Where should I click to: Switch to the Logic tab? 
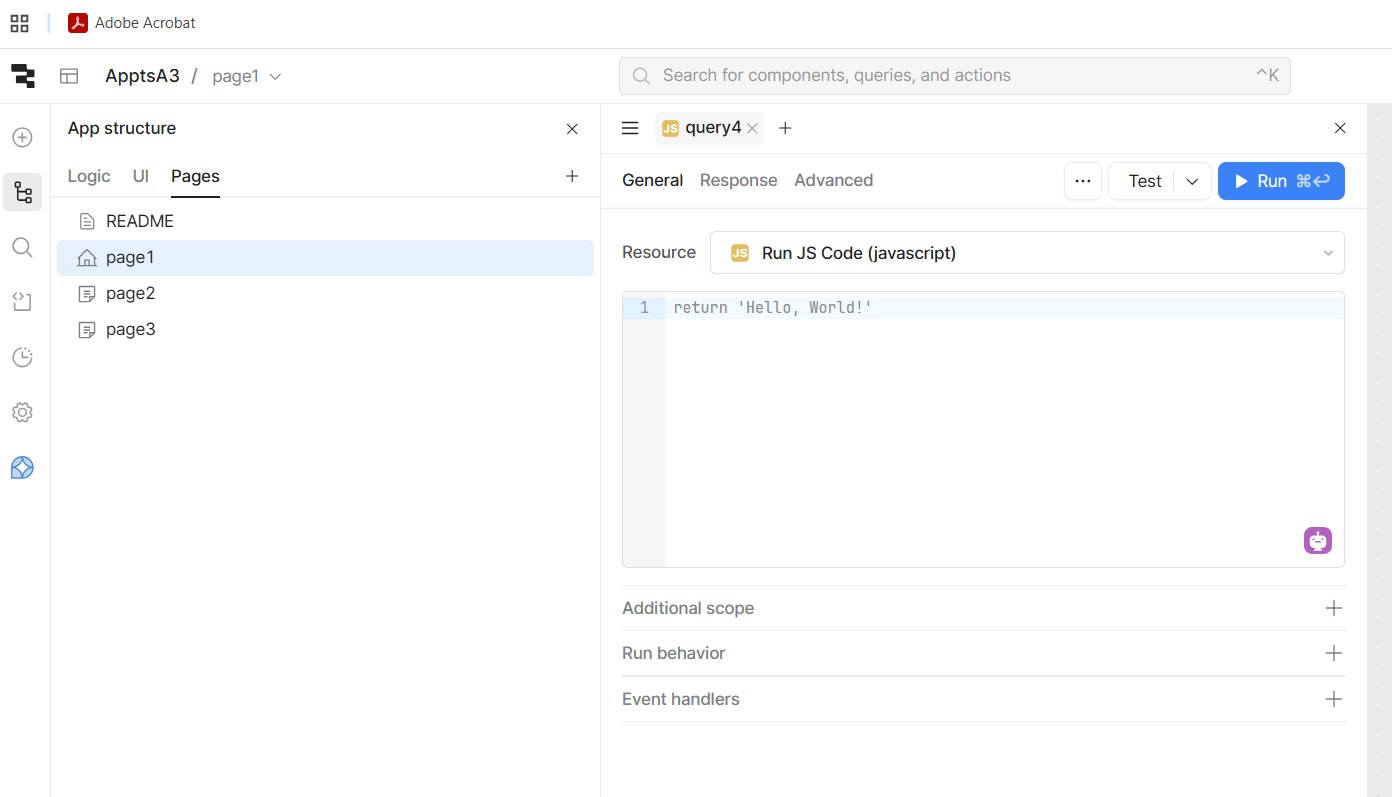(x=88, y=176)
